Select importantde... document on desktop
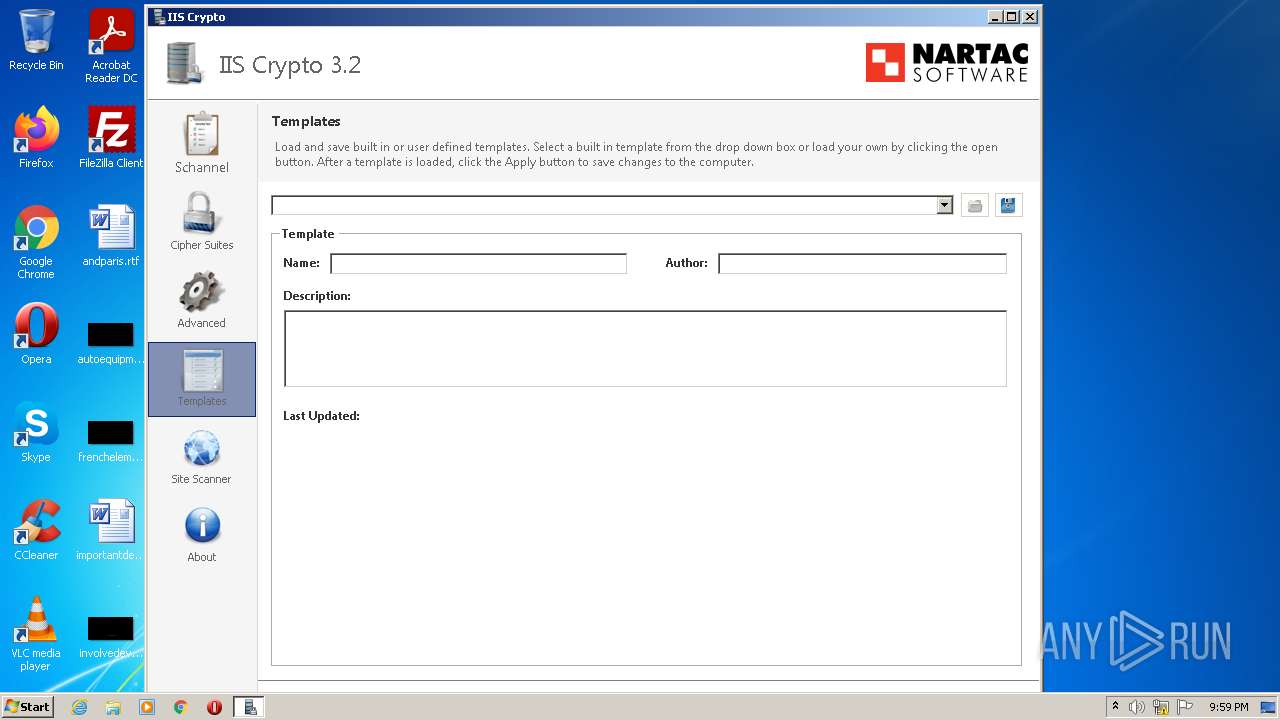 click(x=111, y=530)
